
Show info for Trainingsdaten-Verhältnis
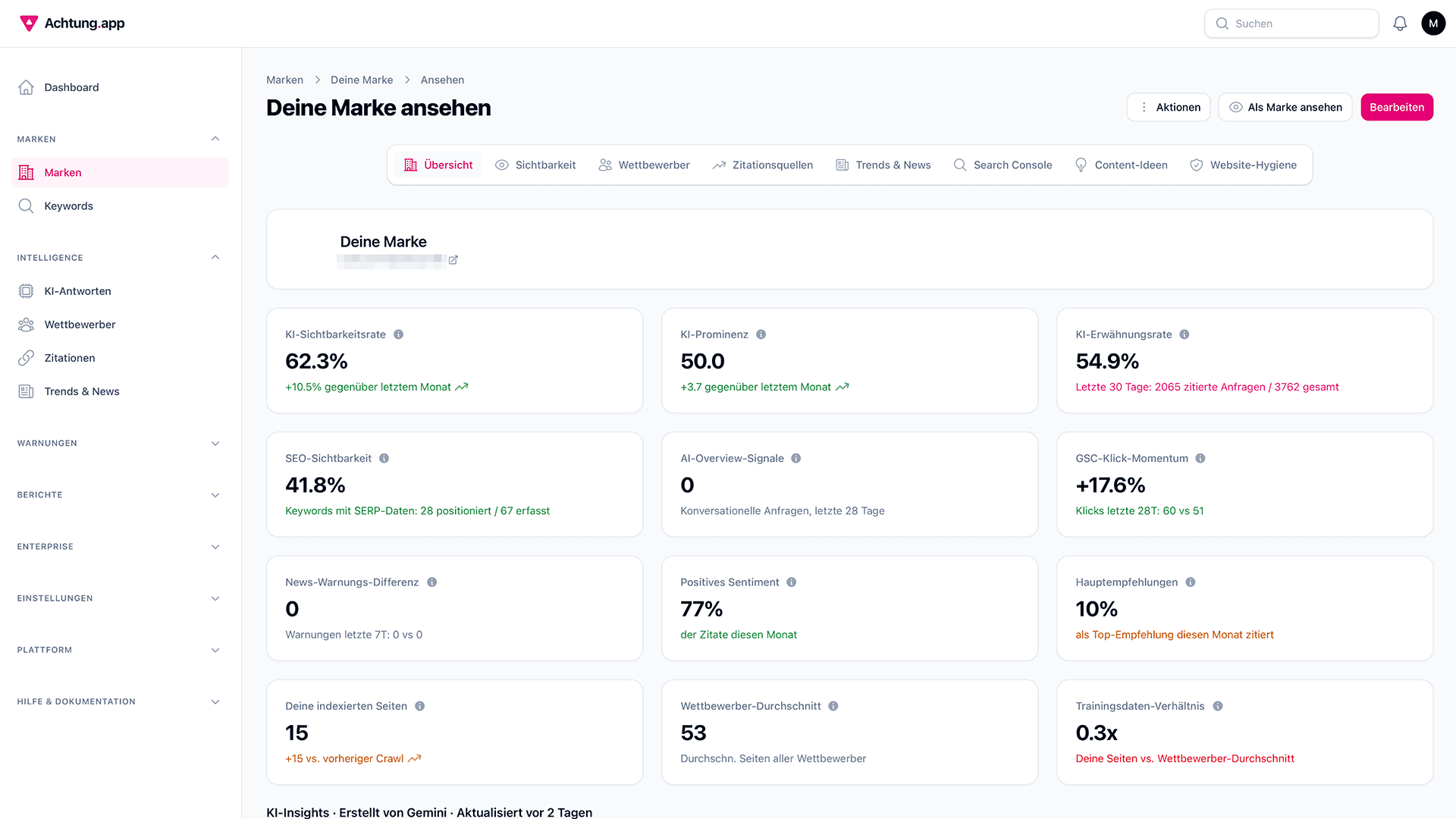(x=1218, y=706)
